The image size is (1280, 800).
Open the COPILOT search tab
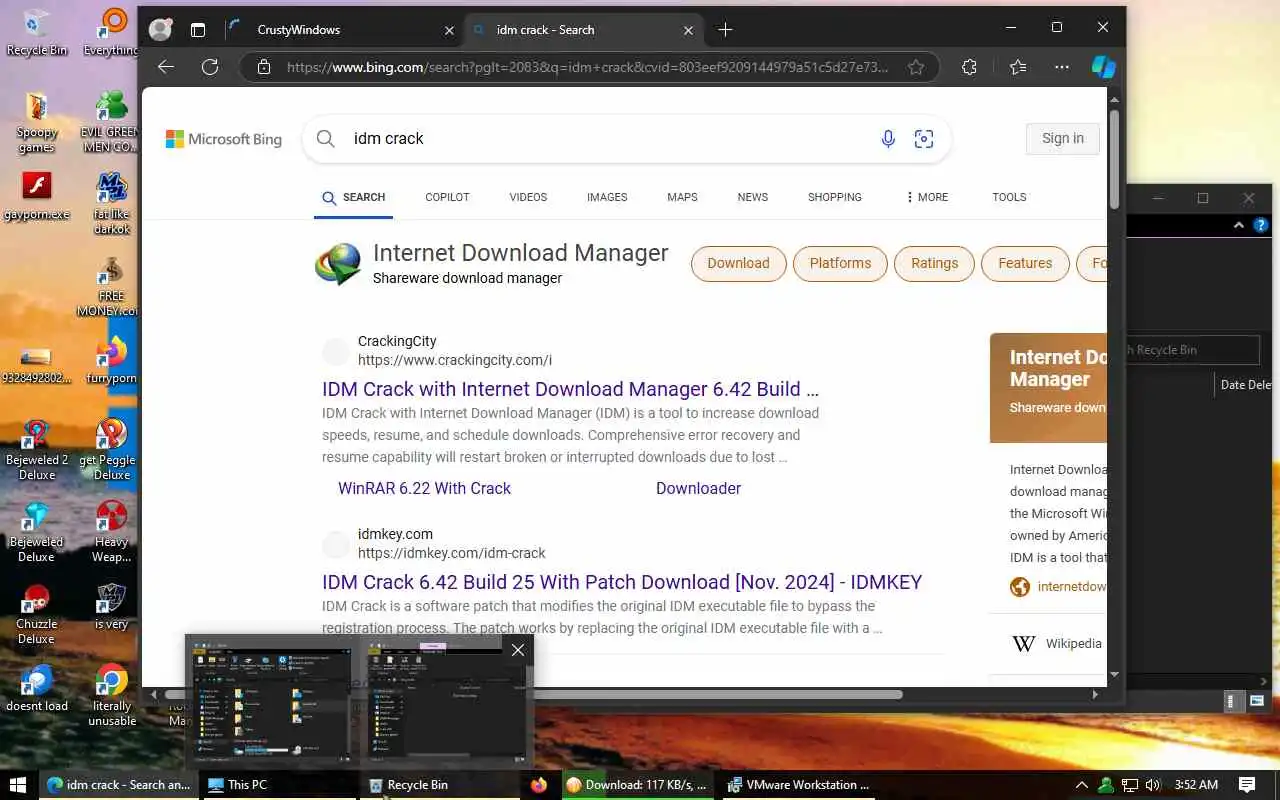(447, 197)
